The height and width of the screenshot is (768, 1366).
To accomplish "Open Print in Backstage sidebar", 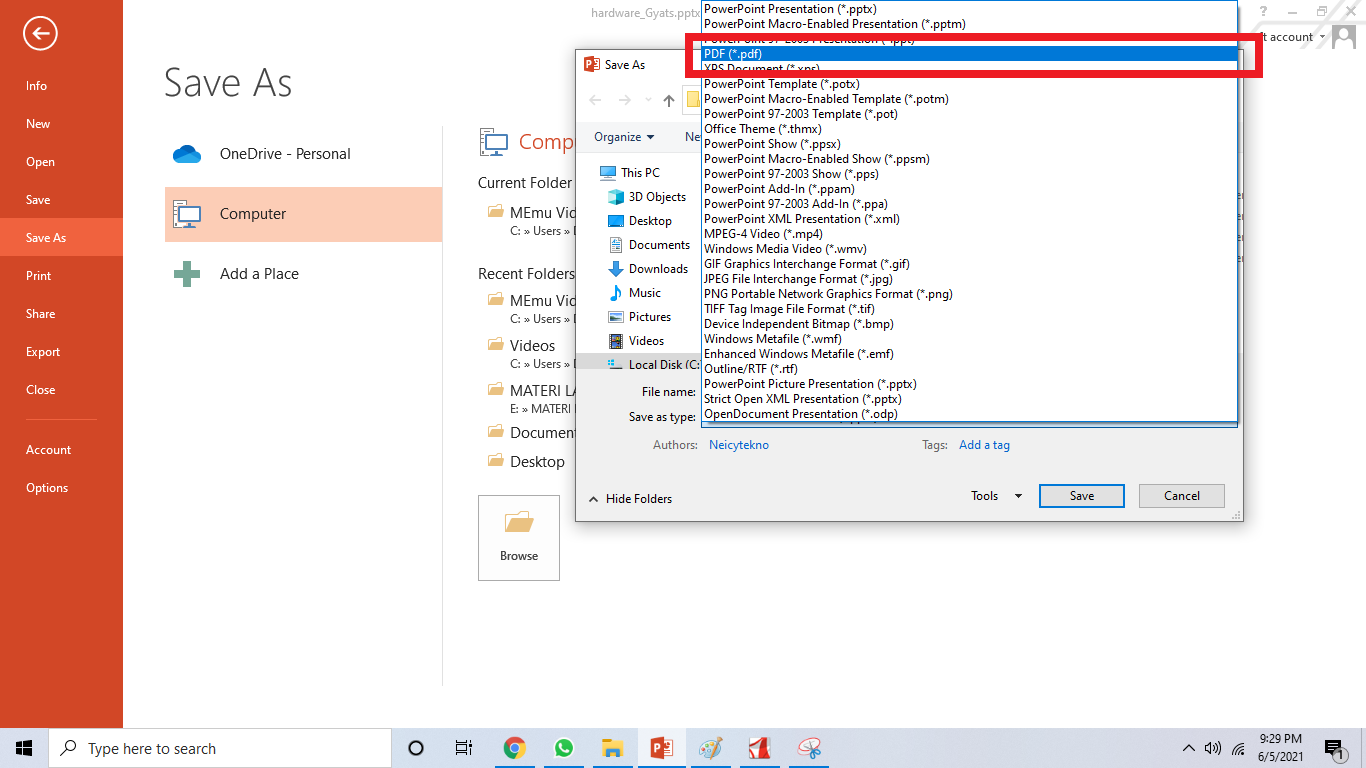I will pyautogui.click(x=61, y=276).
